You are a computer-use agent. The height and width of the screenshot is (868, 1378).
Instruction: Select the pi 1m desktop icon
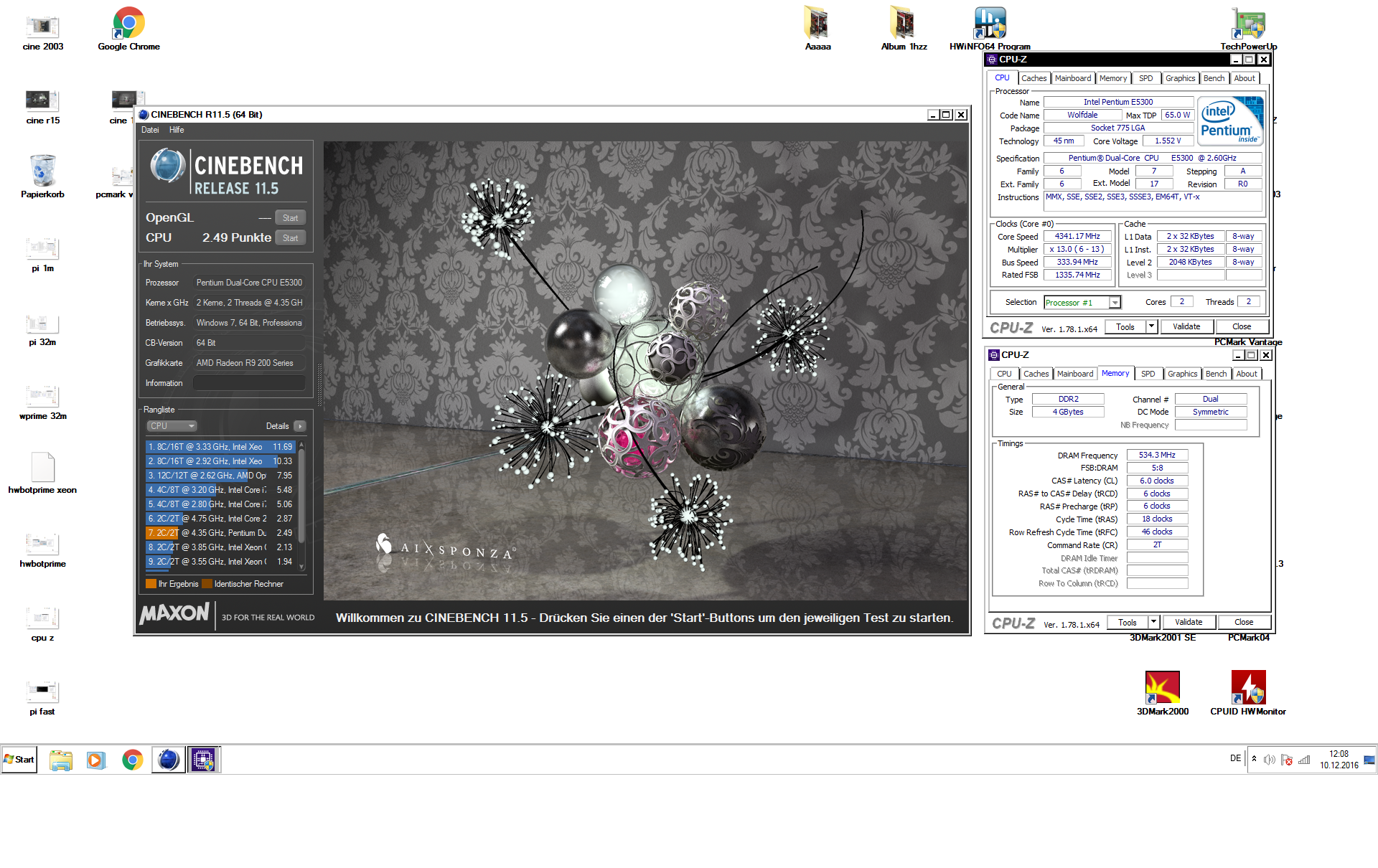(43, 253)
